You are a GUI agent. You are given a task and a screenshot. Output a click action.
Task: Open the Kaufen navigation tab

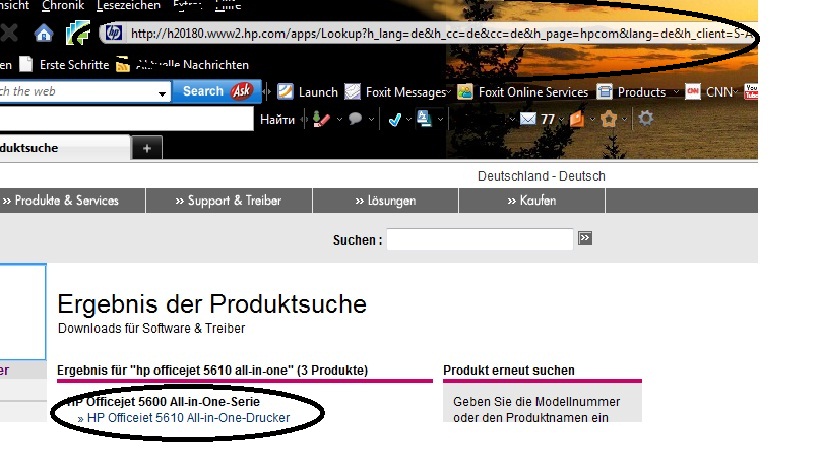pos(532,200)
